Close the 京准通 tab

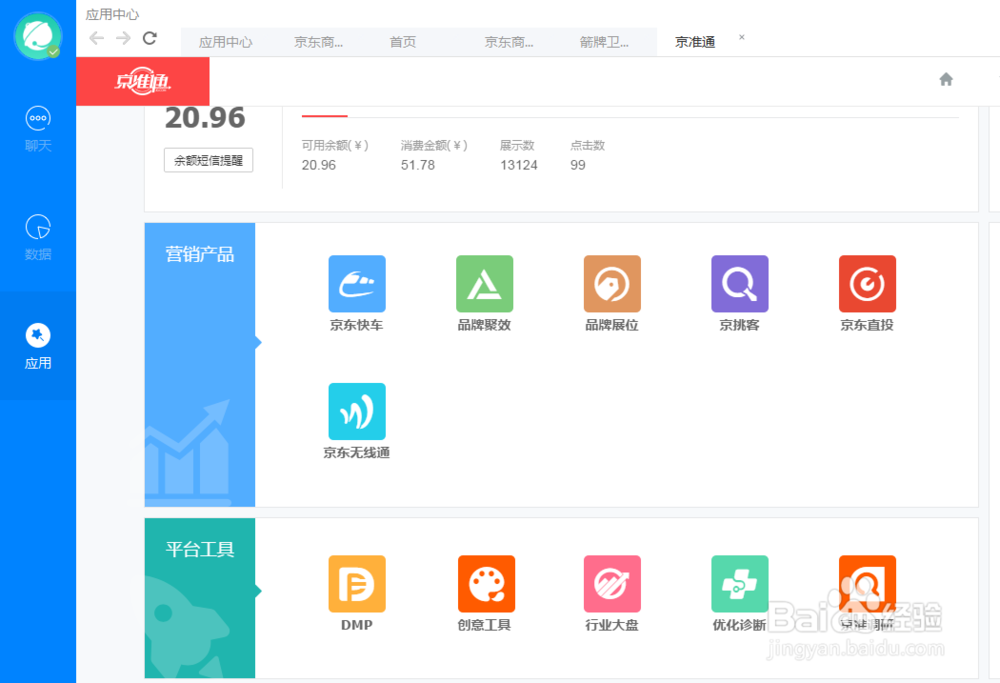(x=742, y=37)
